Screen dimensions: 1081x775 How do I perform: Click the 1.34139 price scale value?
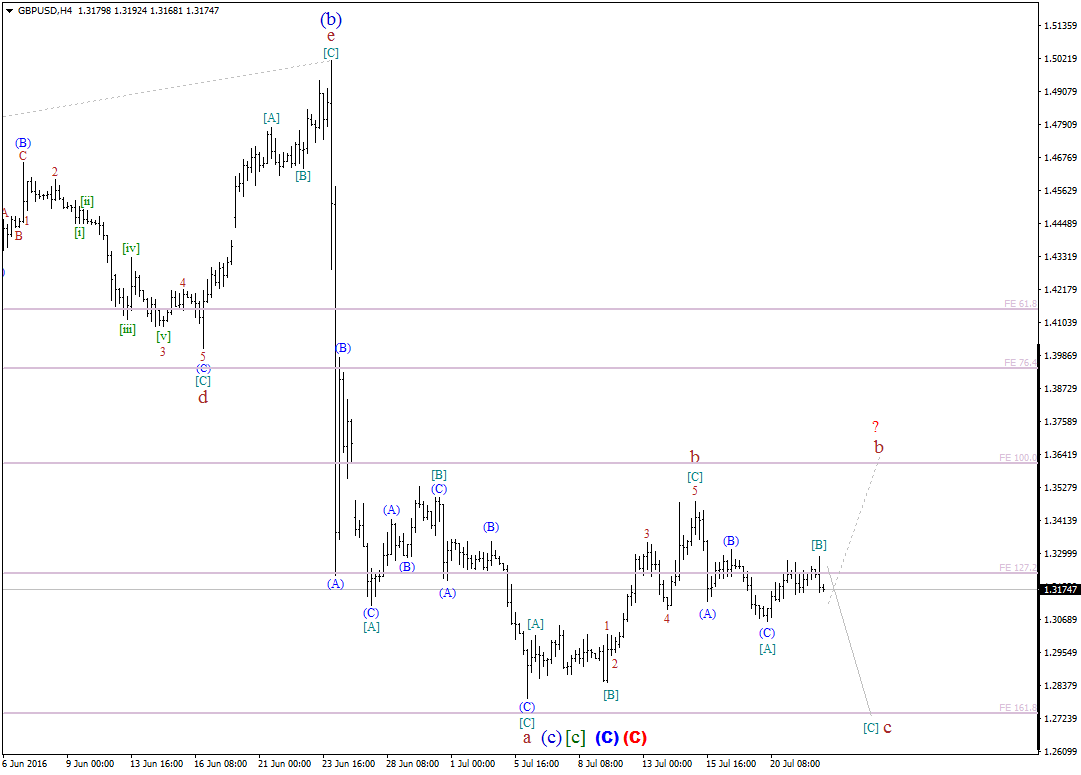tap(1060, 521)
